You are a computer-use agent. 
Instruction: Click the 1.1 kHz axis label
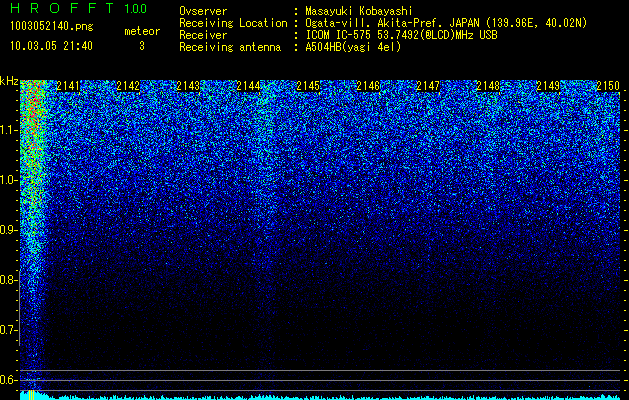coord(8,131)
